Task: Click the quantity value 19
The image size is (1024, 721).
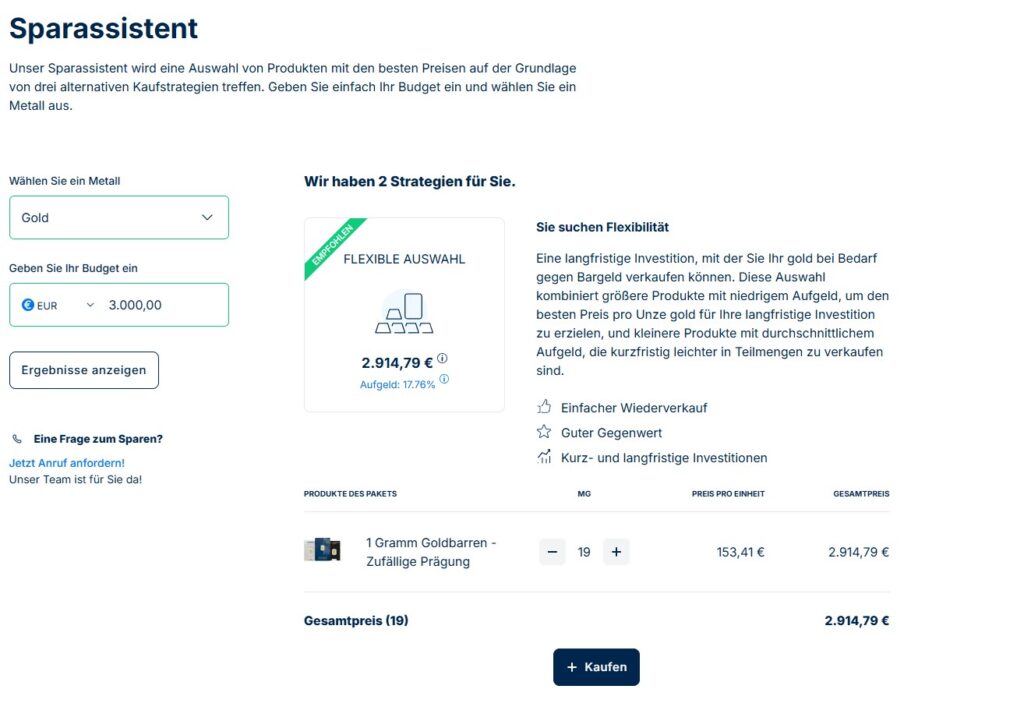Action: (x=584, y=552)
